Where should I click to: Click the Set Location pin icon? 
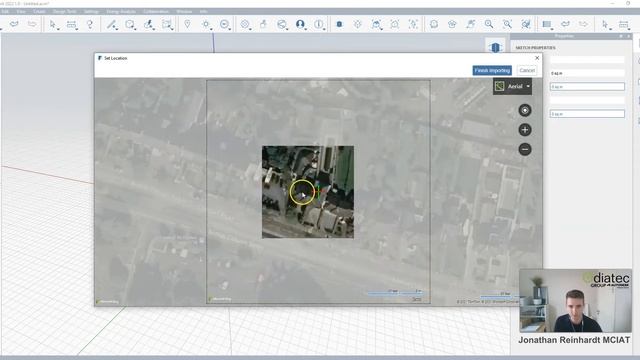tap(187, 24)
